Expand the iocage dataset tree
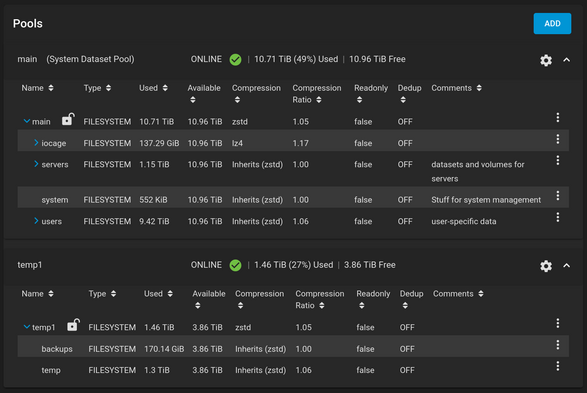This screenshot has width=587, height=393. pyautogui.click(x=36, y=143)
